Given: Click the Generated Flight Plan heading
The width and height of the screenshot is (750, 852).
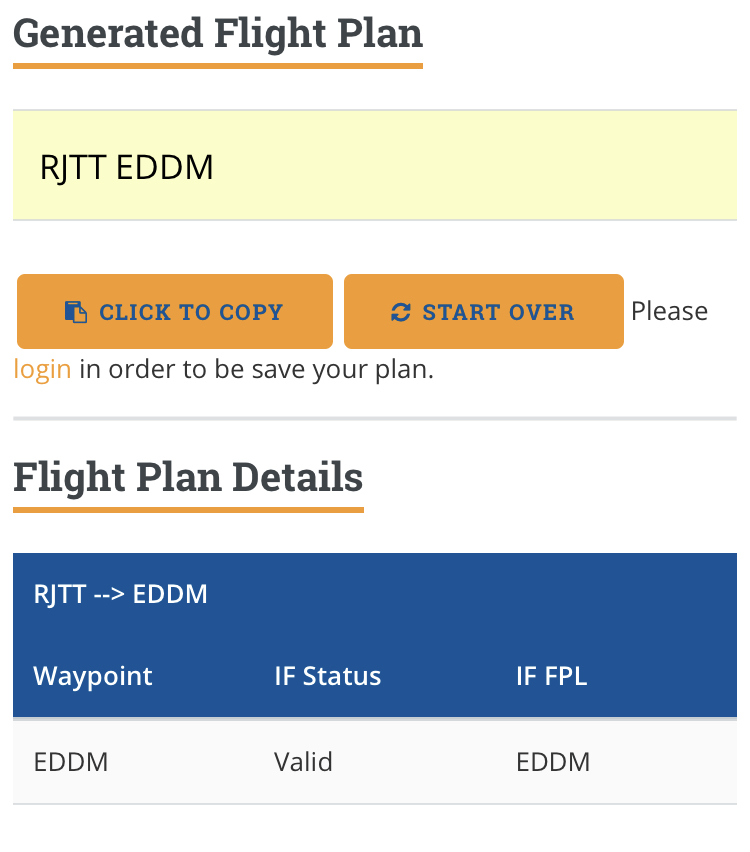Looking at the screenshot, I should click(x=218, y=33).
